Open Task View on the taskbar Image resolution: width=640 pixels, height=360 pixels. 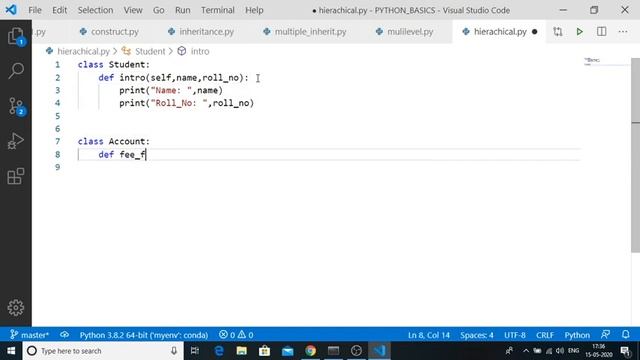click(195, 351)
